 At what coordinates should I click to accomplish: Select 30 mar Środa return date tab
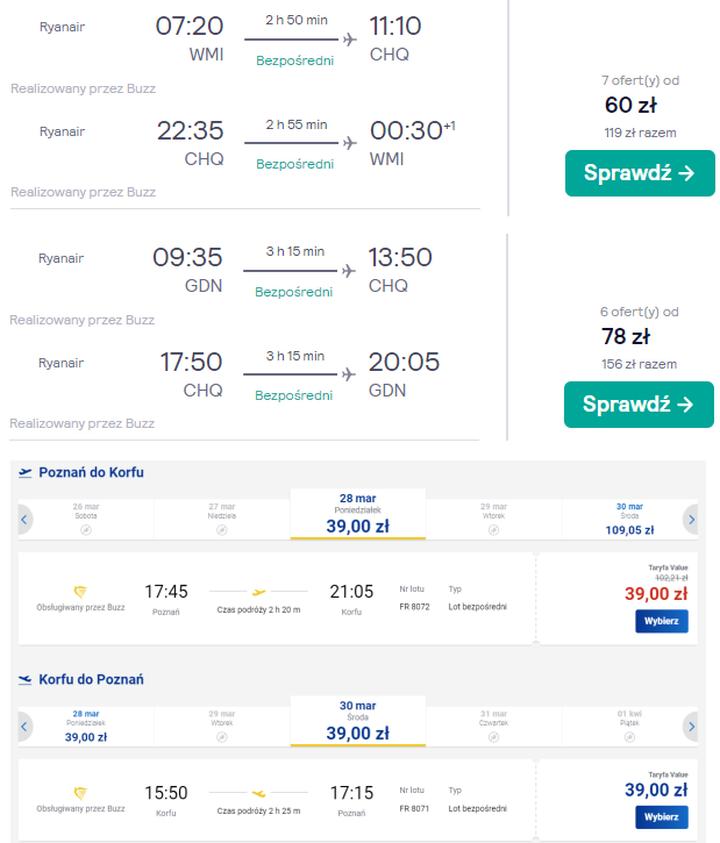click(x=357, y=722)
